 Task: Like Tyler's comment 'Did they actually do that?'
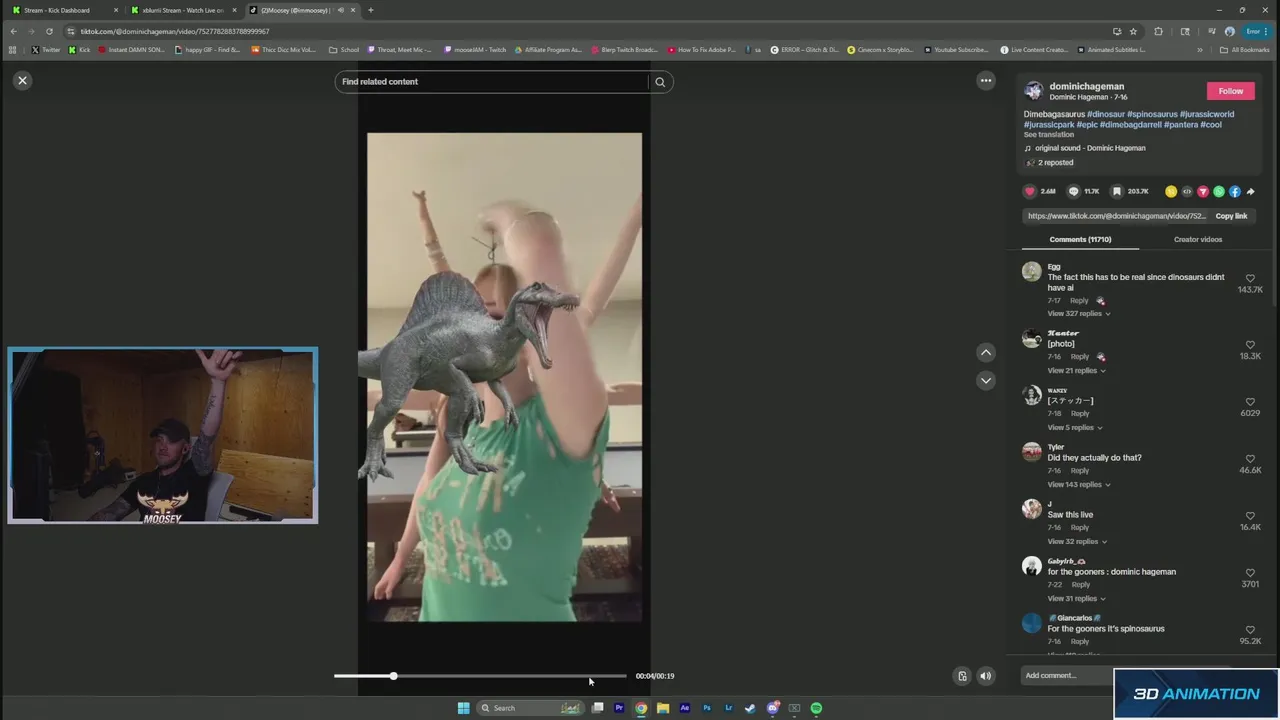point(1250,459)
